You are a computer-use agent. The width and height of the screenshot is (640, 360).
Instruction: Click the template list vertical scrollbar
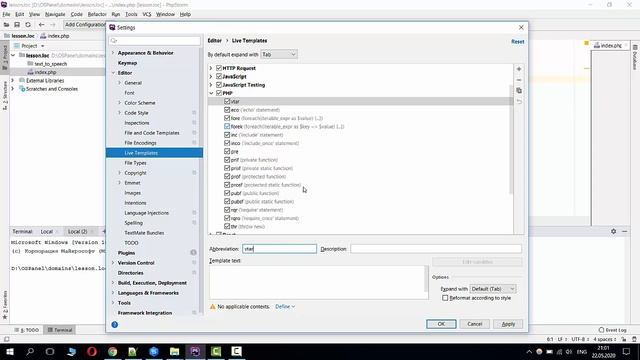pyautogui.click(x=511, y=139)
